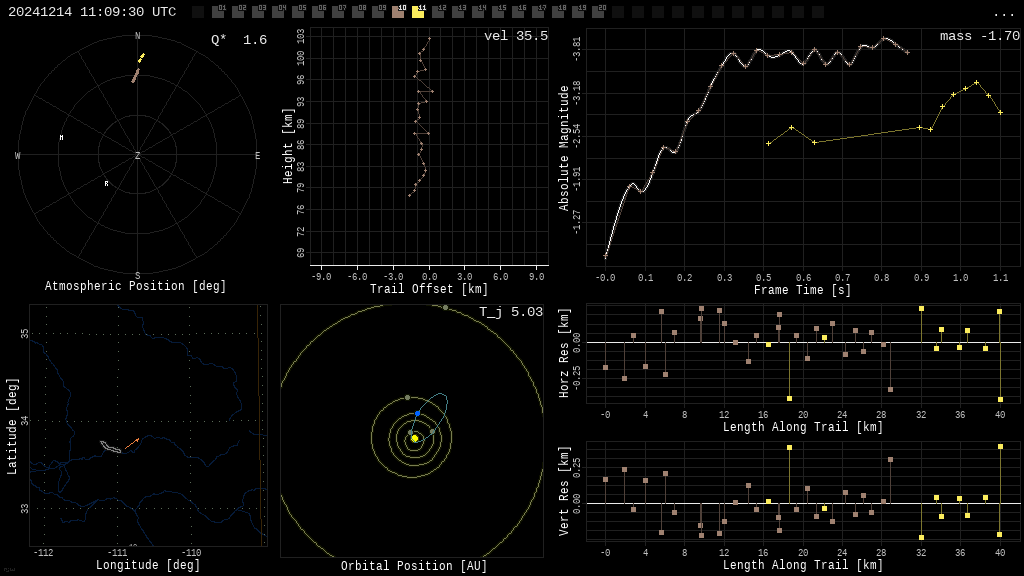This screenshot has width=1024, height=576.
Task: Select station square 15 in top bar
Action: point(498,12)
